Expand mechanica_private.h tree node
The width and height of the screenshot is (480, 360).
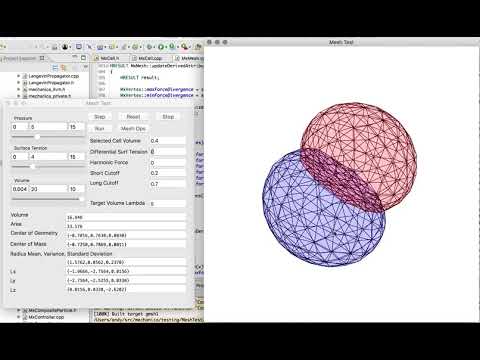pyautogui.click(x=19, y=96)
